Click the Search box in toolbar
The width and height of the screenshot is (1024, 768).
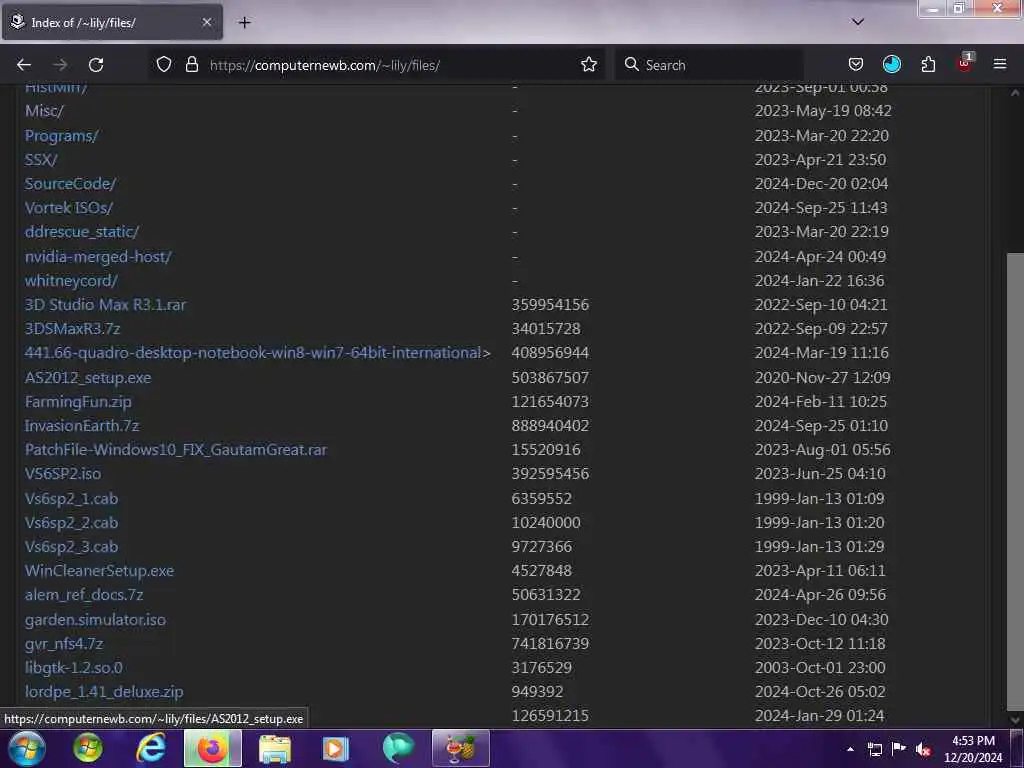[x=709, y=65]
